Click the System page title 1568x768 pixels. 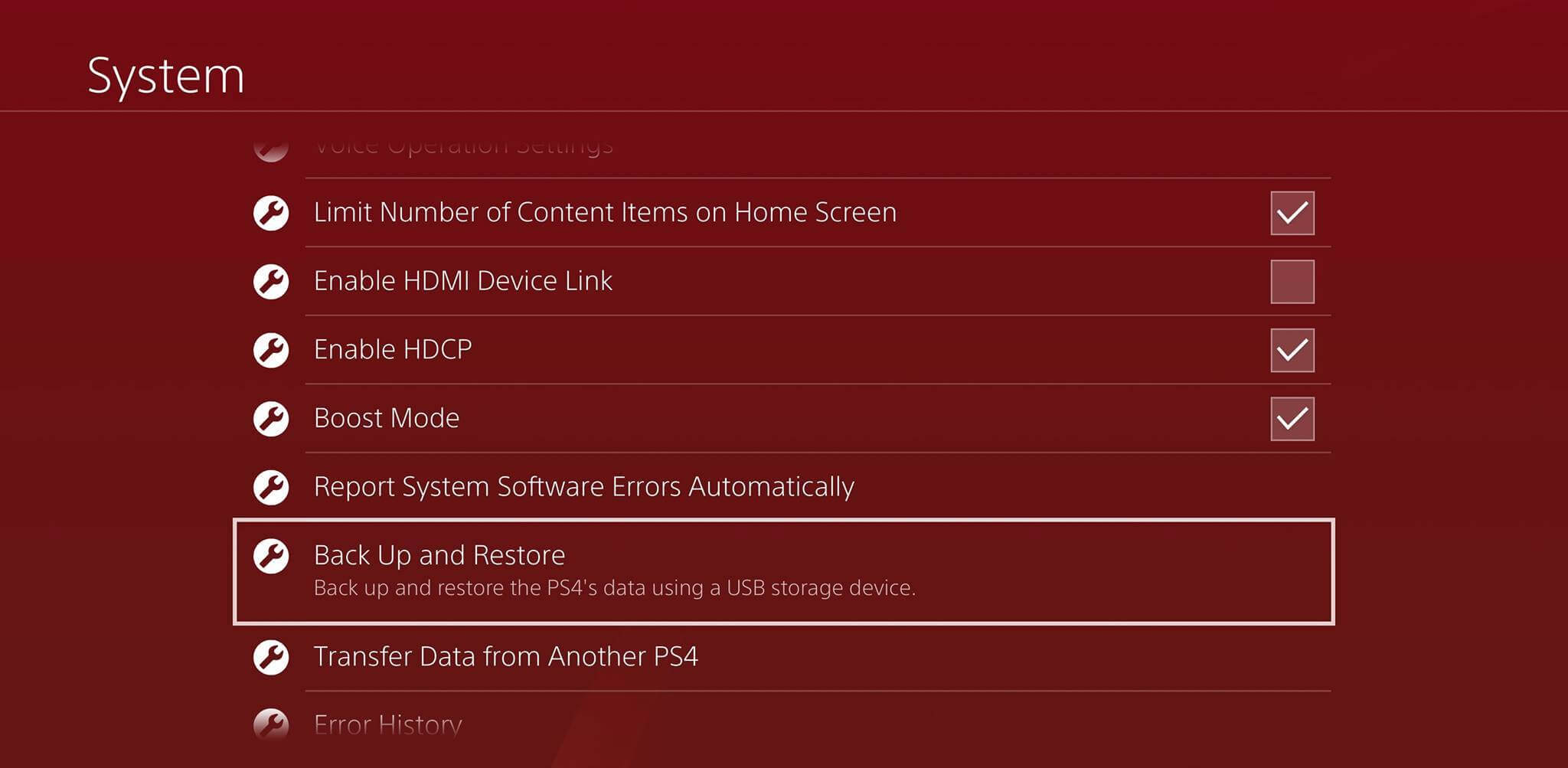165,76
